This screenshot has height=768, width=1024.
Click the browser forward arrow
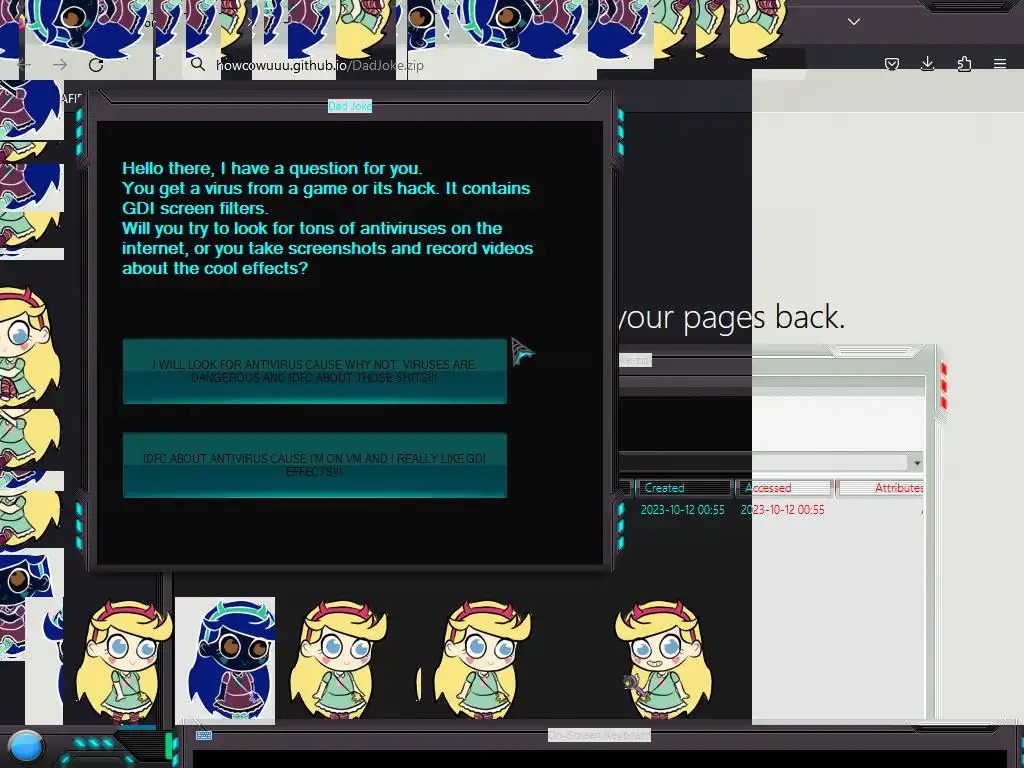60,65
